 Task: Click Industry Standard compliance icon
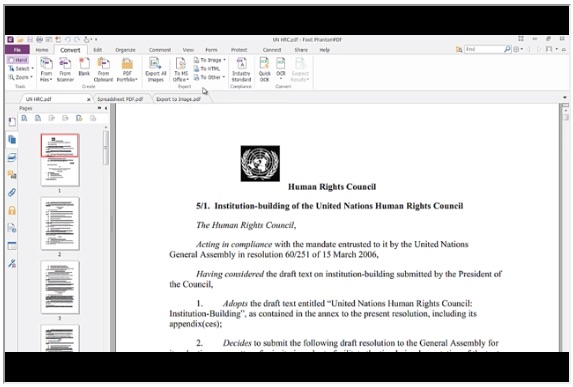point(241,69)
